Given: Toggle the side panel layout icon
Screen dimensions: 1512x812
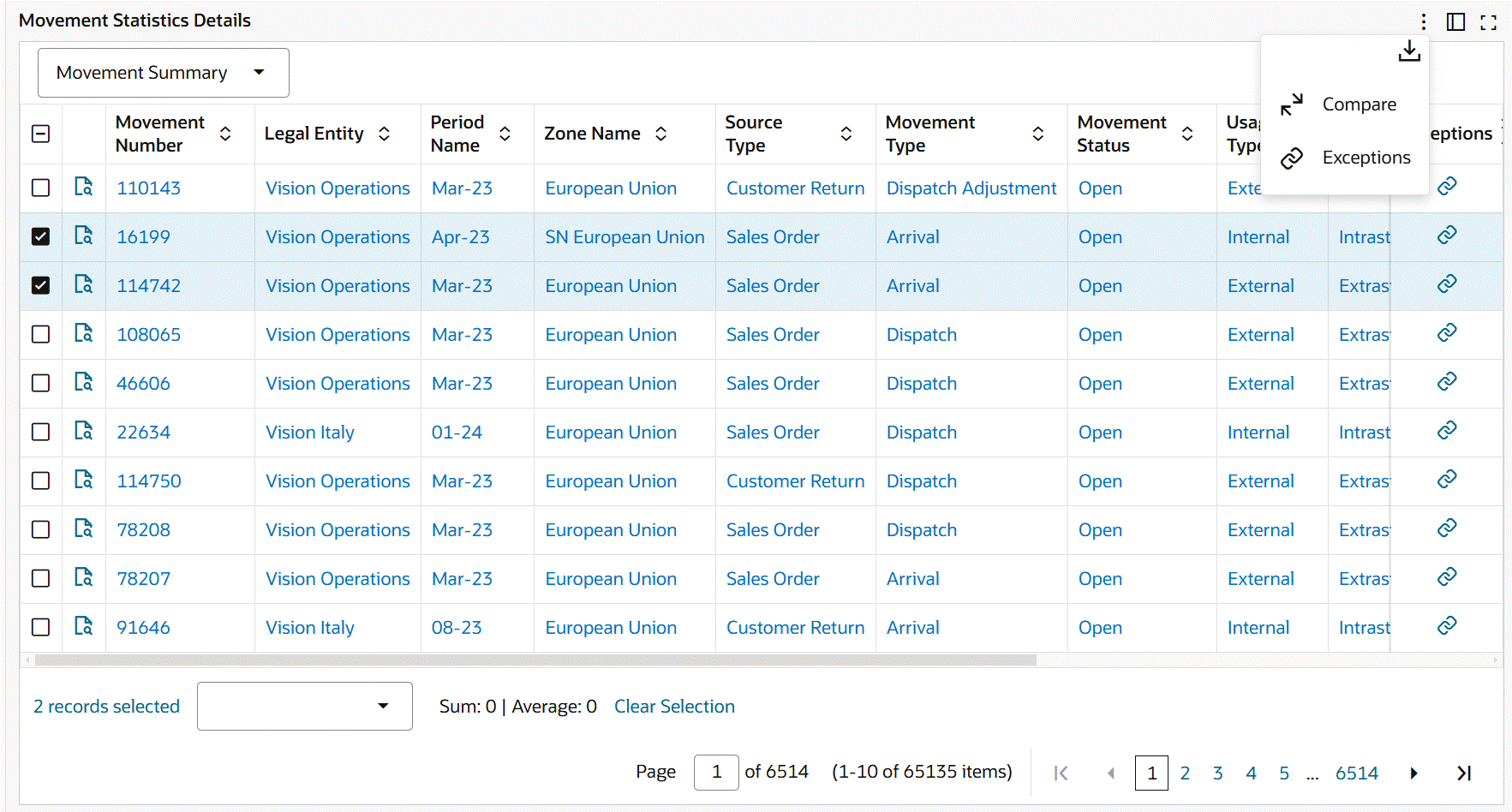Looking at the screenshot, I should pos(1455,21).
